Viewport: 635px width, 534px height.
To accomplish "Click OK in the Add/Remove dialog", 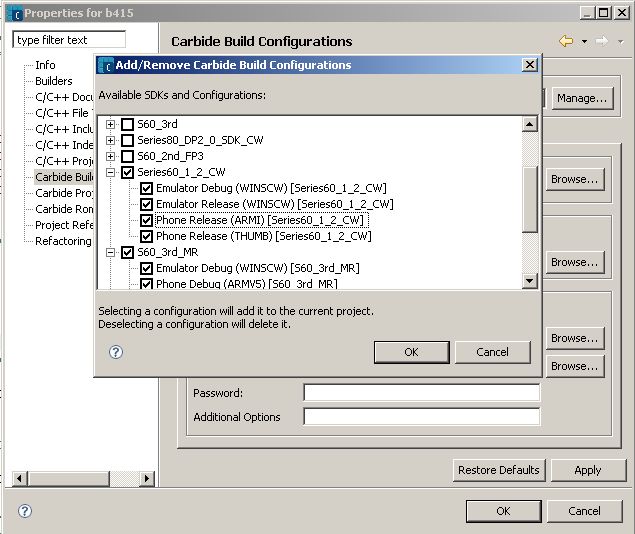I will (x=411, y=352).
